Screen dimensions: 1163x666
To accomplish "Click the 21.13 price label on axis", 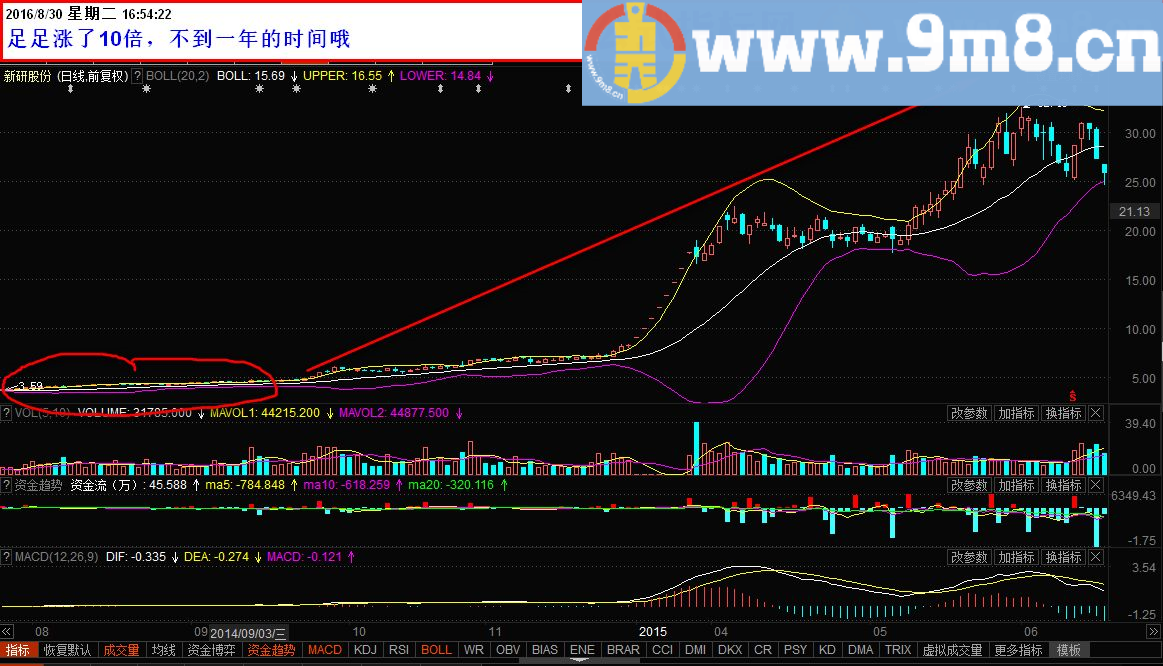I will pyautogui.click(x=1134, y=211).
